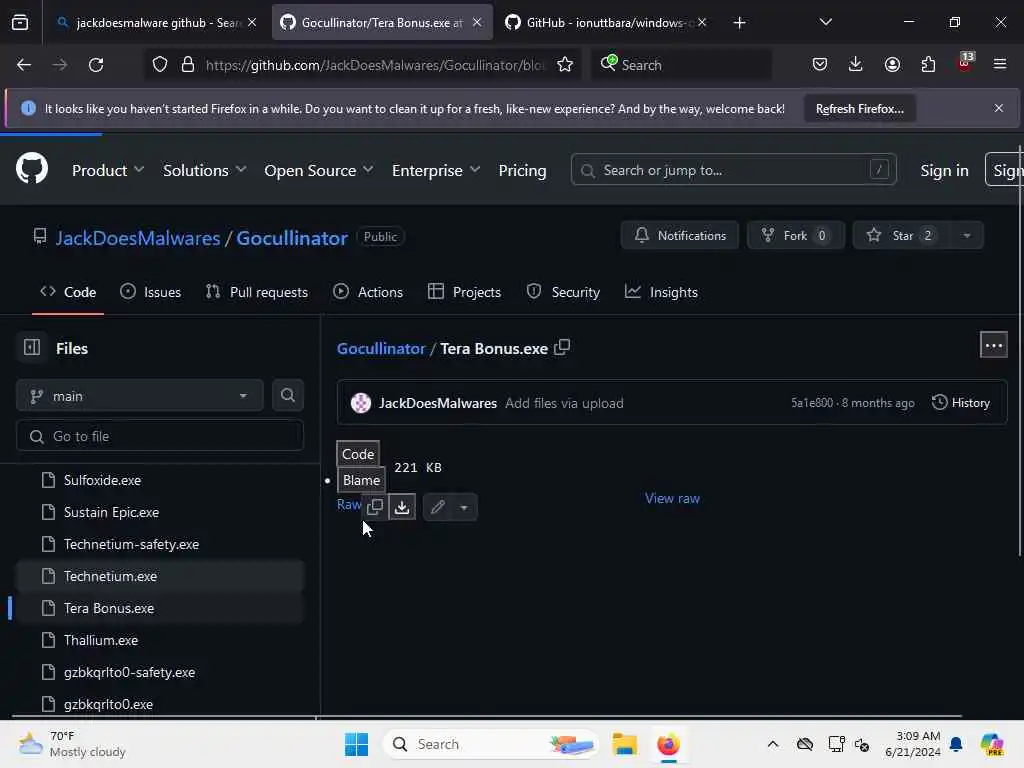Click Sign in link

click(944, 170)
